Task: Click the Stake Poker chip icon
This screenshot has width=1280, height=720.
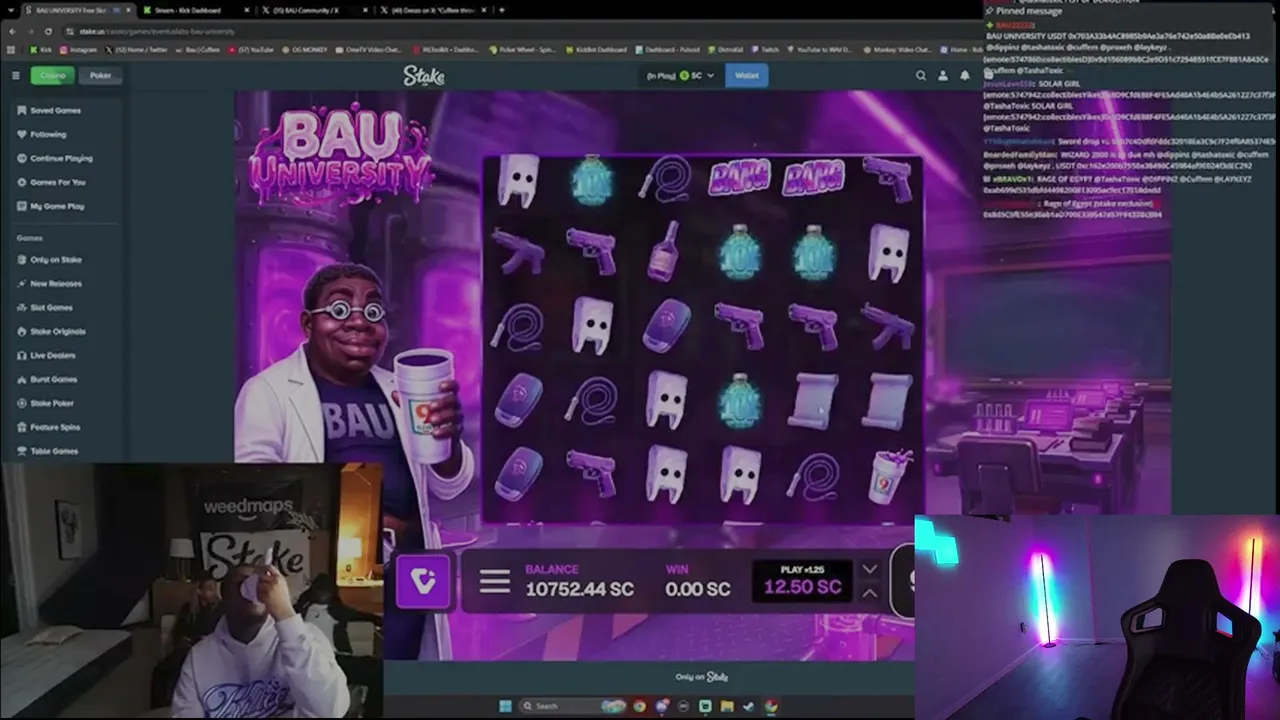Action: [x=22, y=404]
